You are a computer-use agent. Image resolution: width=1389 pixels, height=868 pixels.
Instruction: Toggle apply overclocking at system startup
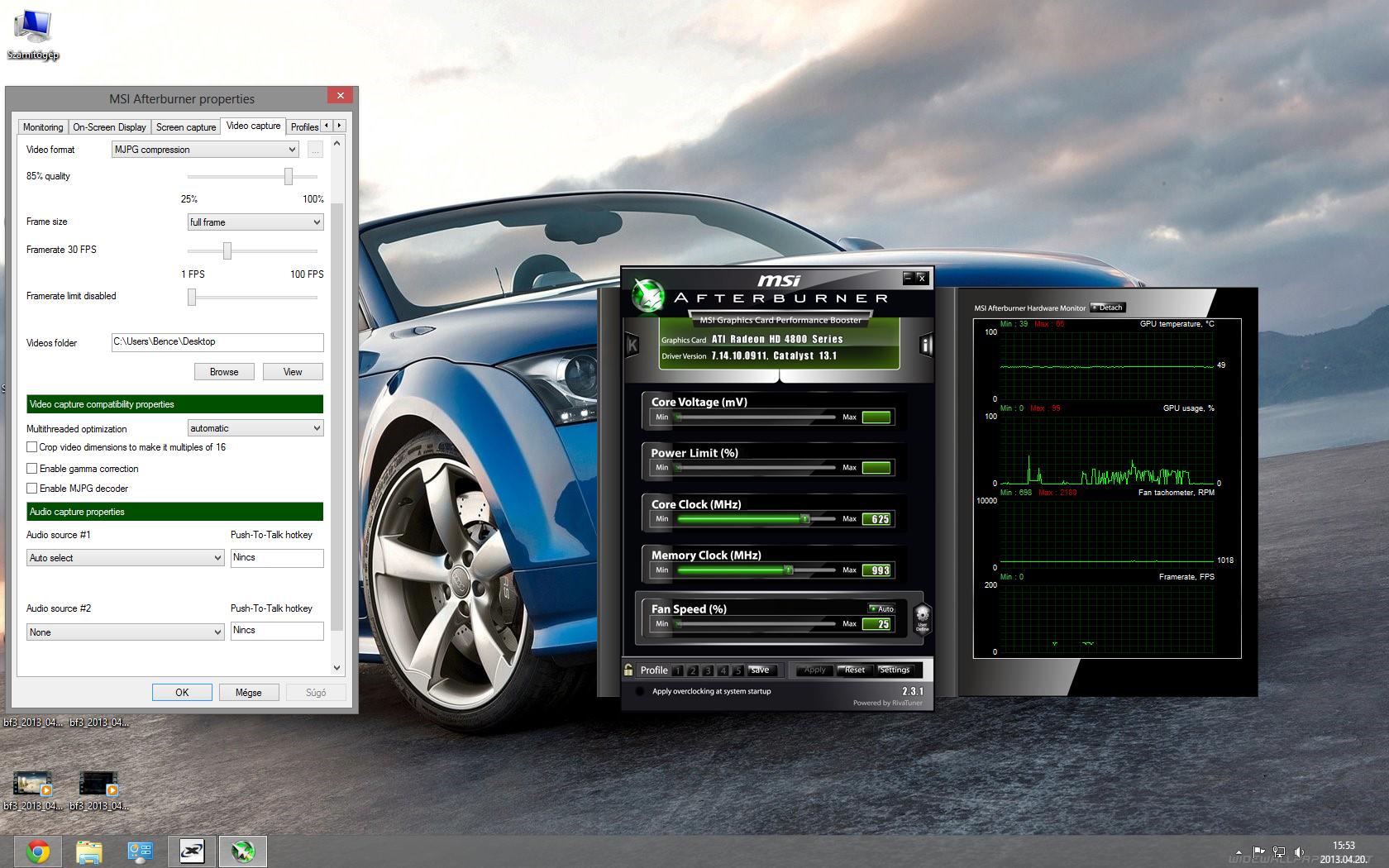(640, 691)
